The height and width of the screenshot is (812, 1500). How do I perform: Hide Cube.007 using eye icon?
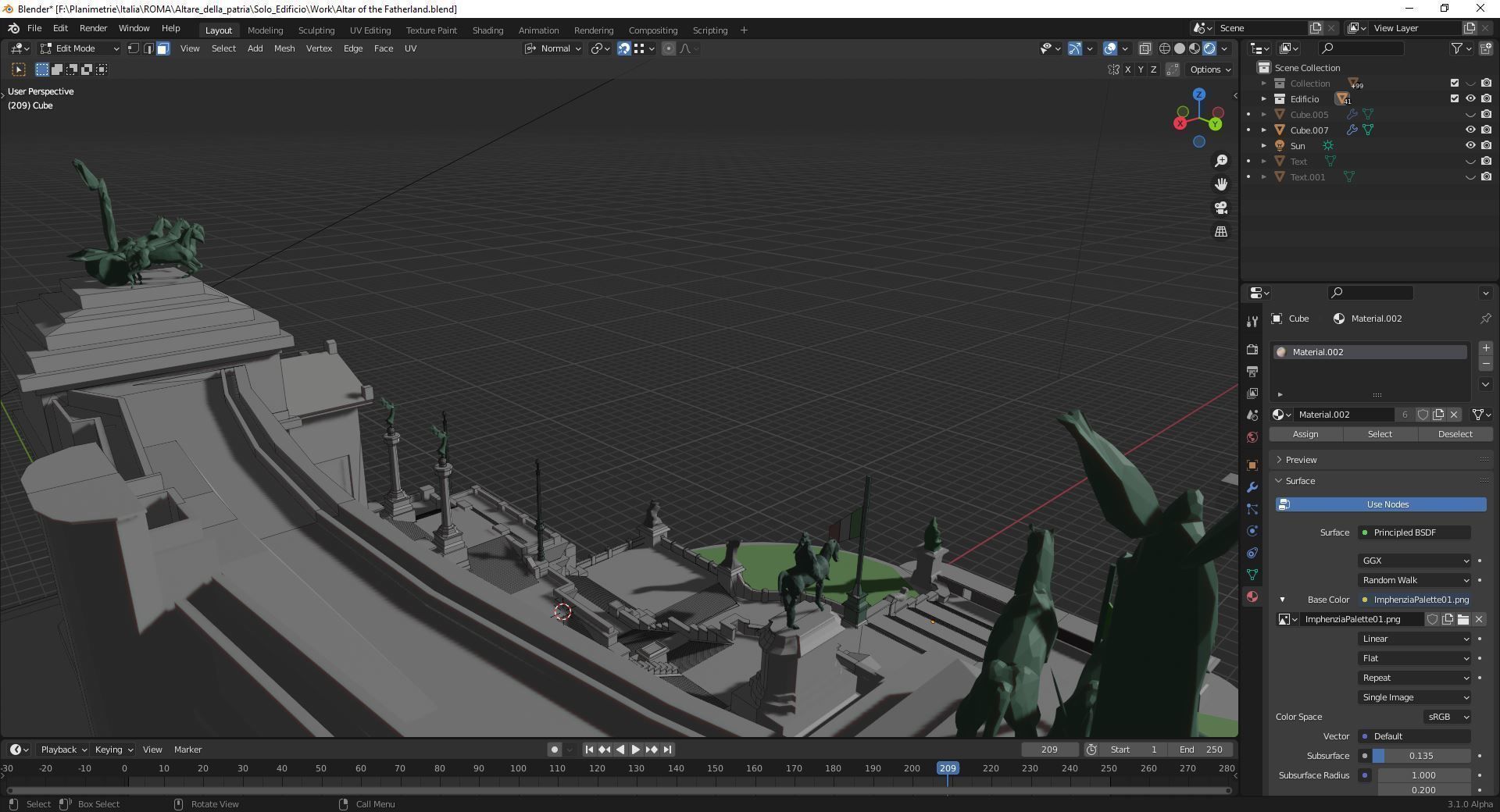1470,130
